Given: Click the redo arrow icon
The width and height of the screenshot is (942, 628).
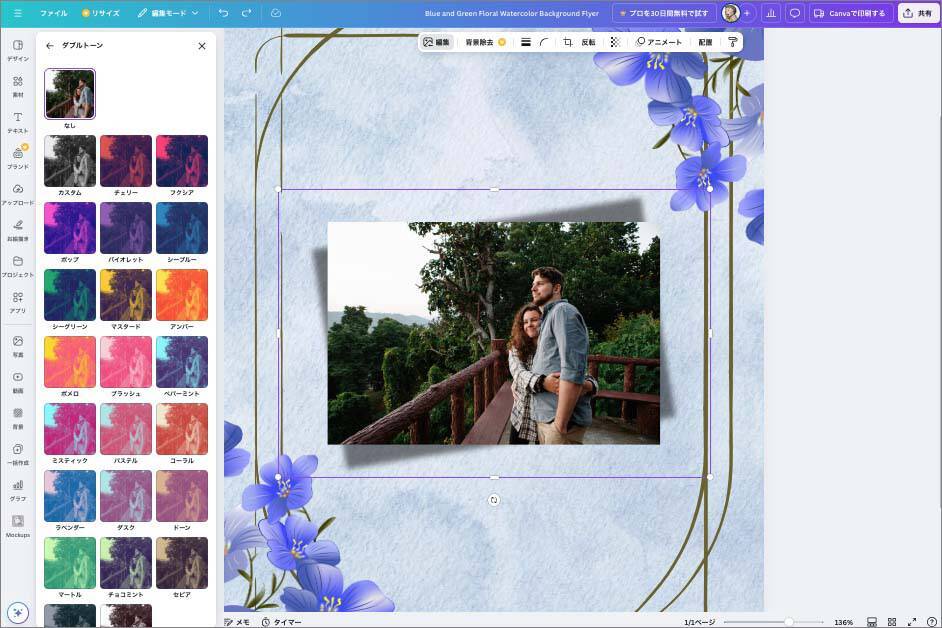Looking at the screenshot, I should click(246, 13).
